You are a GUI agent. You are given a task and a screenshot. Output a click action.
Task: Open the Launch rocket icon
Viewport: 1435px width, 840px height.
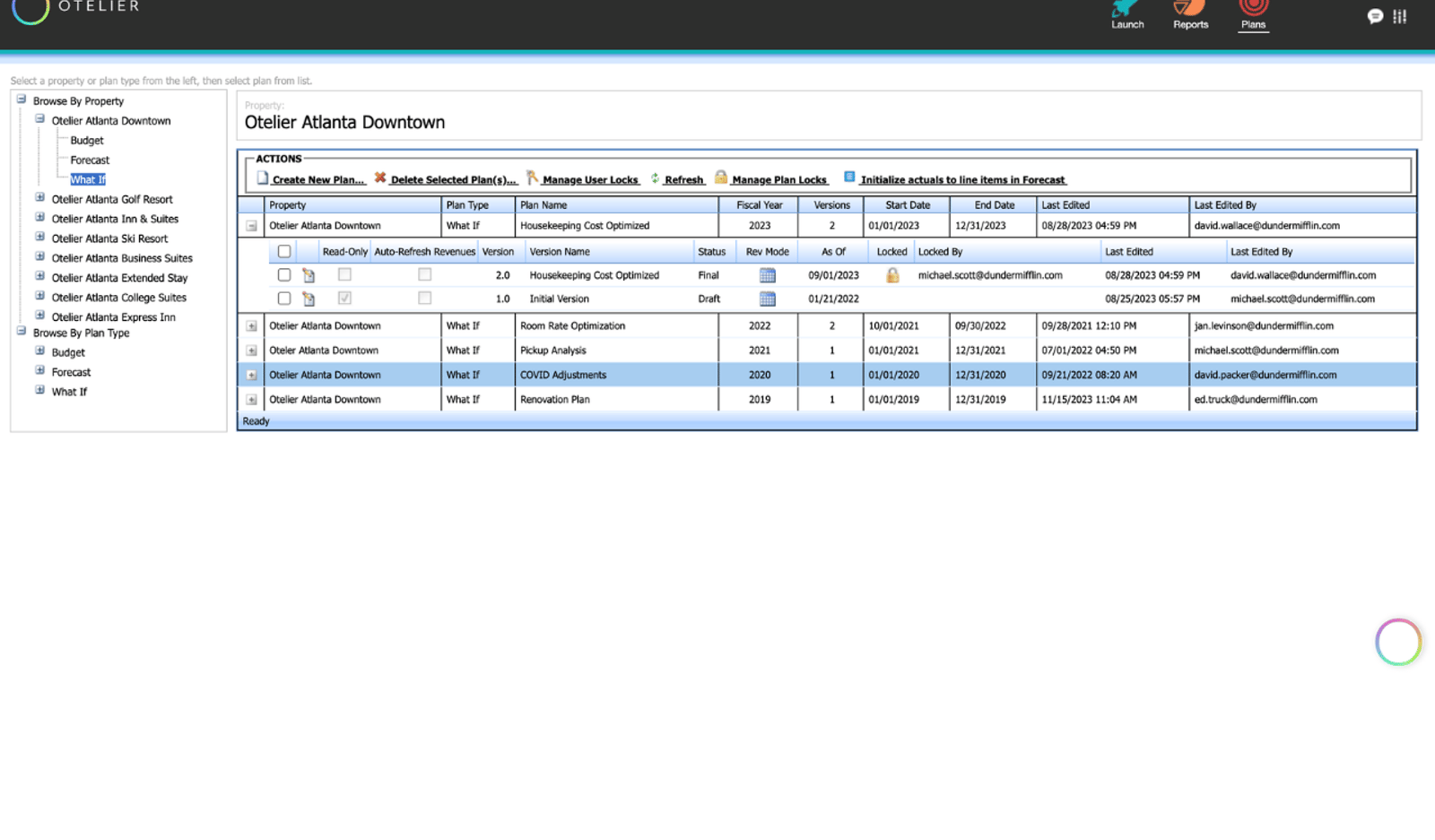click(1126, 8)
